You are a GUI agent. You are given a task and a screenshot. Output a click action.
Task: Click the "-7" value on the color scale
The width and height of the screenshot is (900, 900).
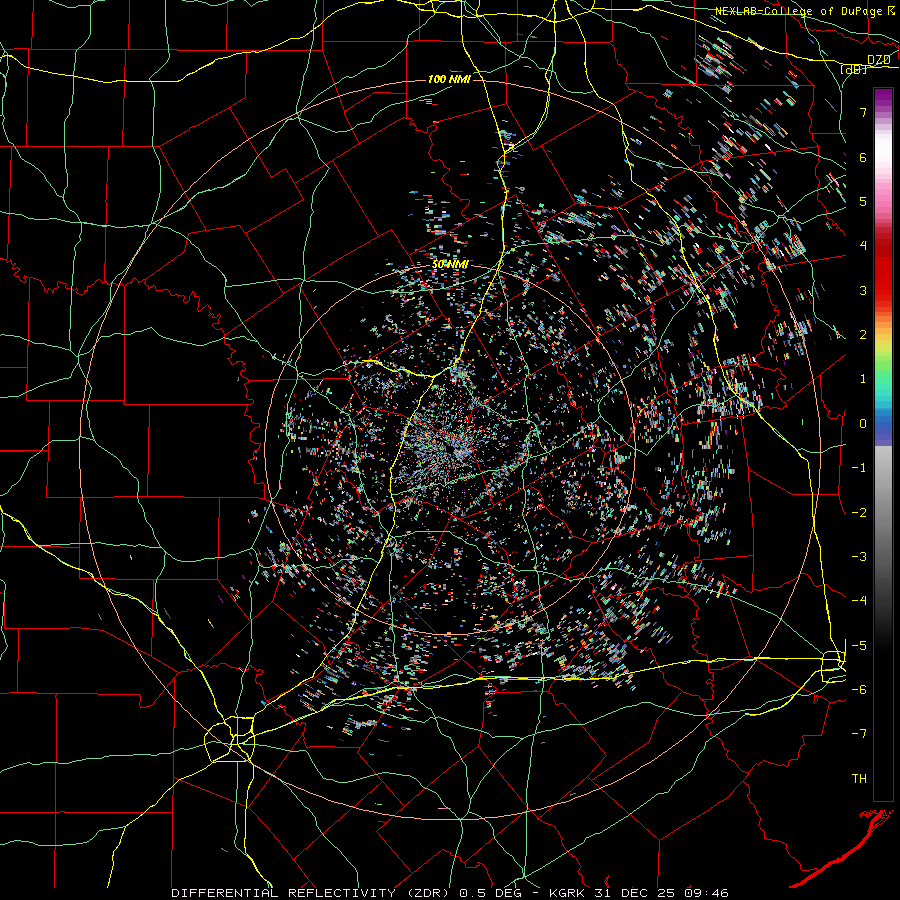coord(859,734)
